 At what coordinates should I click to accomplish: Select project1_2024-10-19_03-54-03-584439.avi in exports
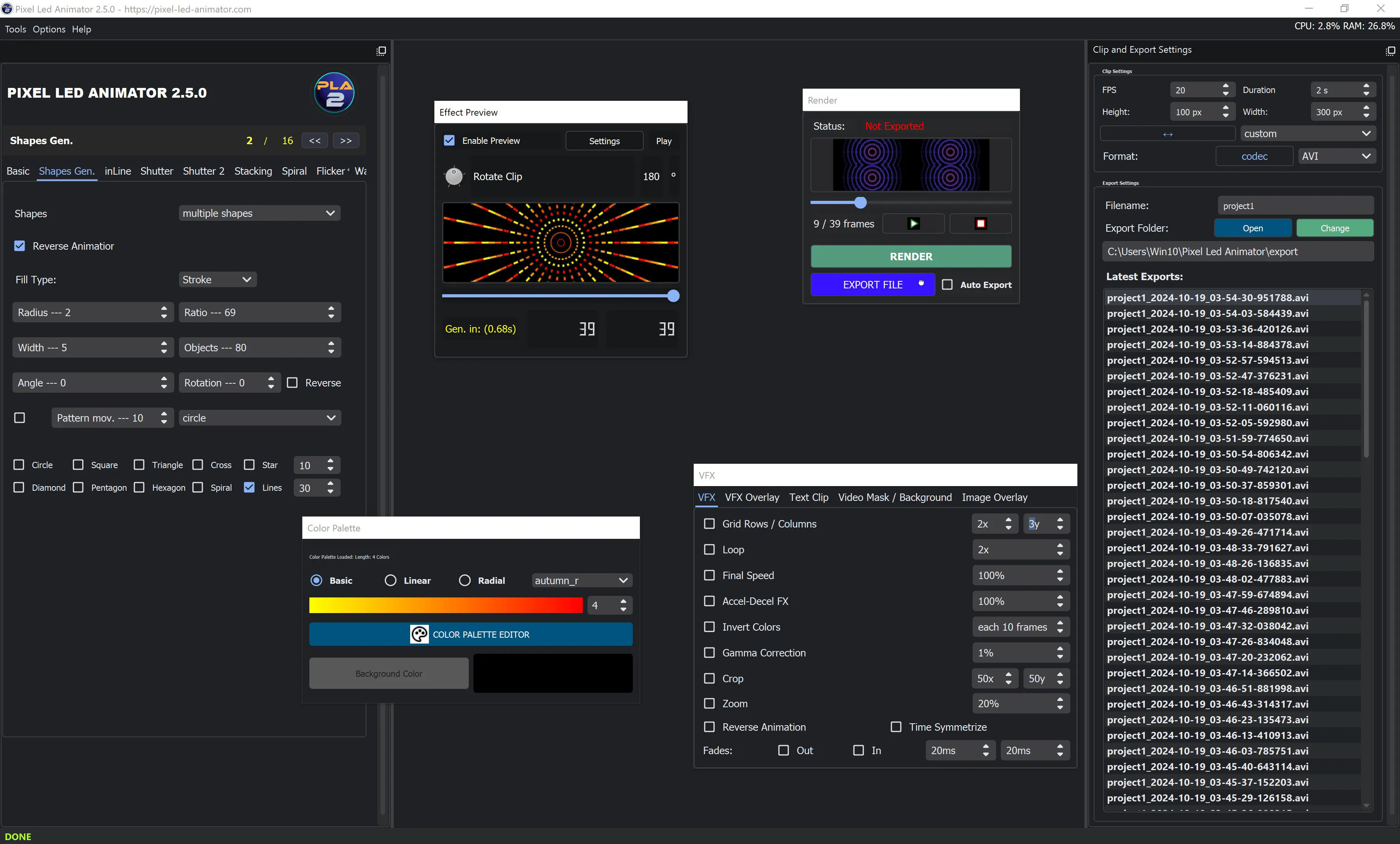coord(1207,313)
